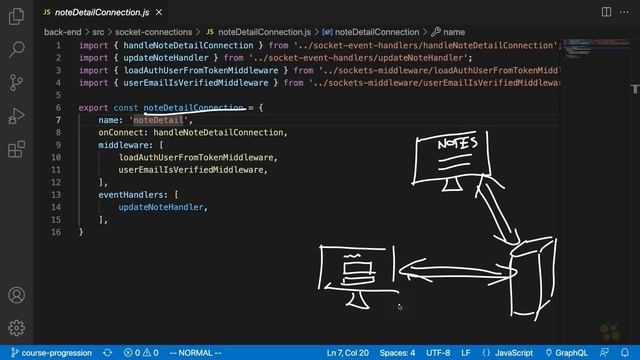Viewport: 640px width, 360px height.
Task: Go to line via Ln 7, Col 20
Action: 347,353
